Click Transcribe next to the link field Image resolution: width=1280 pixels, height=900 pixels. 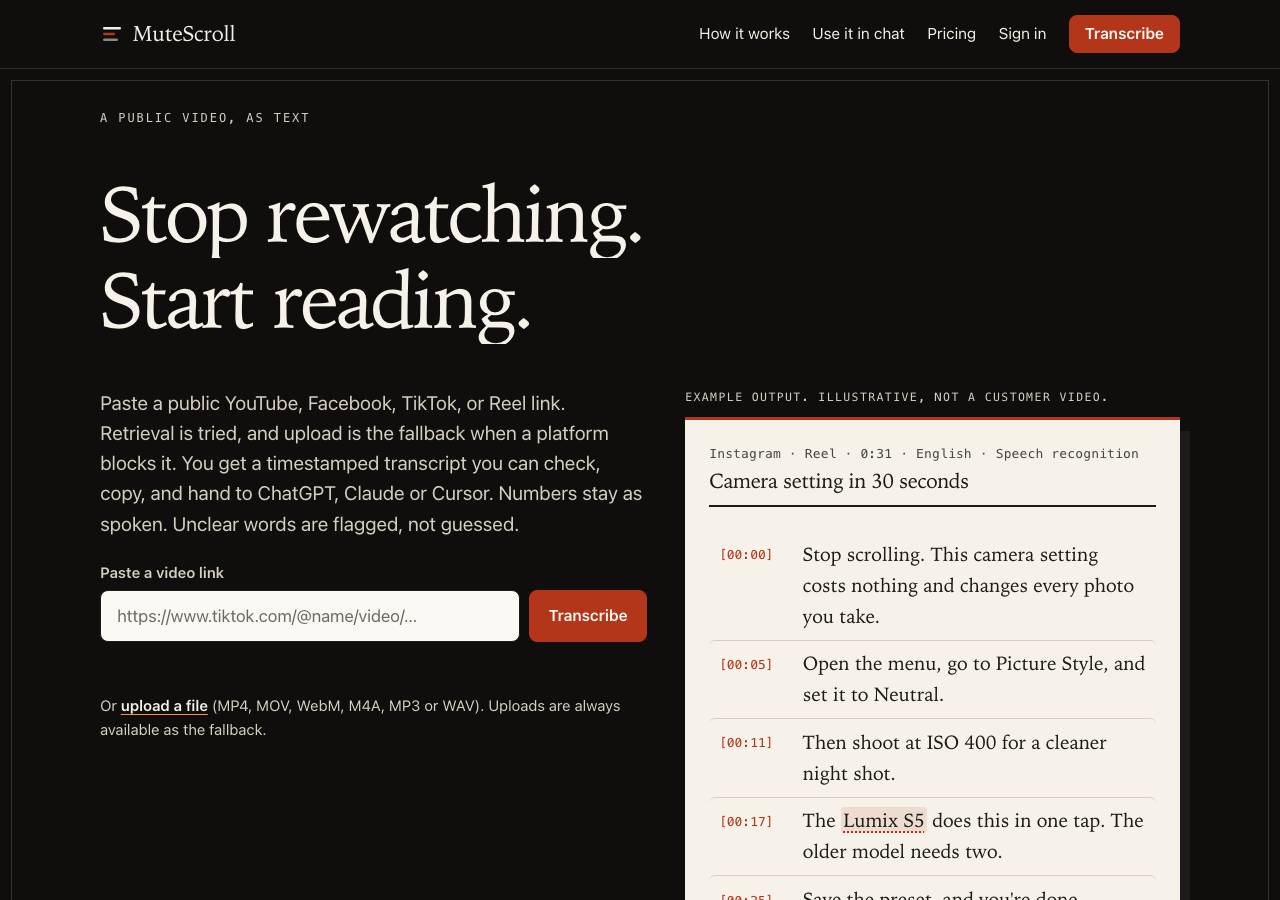point(588,616)
